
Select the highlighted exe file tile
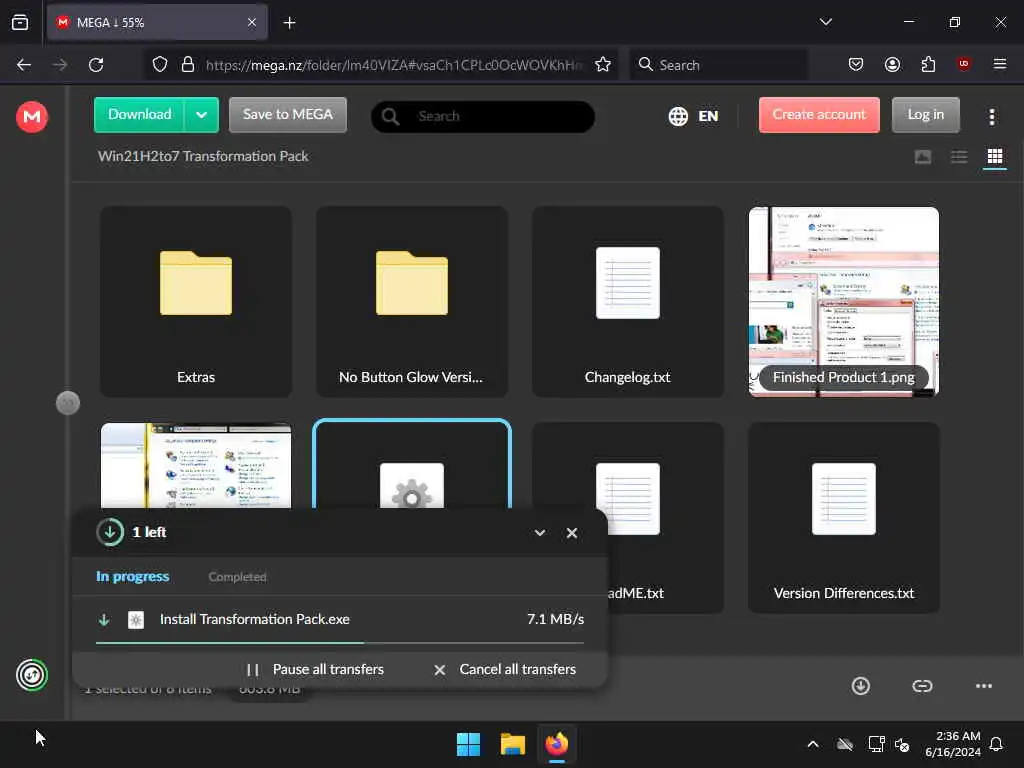411,464
